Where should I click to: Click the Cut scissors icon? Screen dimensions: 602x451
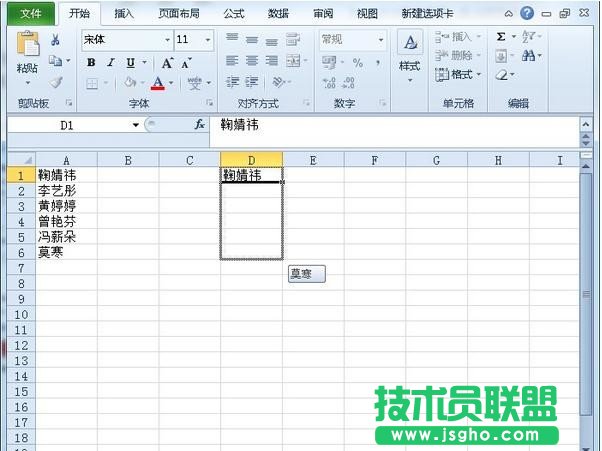[x=56, y=39]
